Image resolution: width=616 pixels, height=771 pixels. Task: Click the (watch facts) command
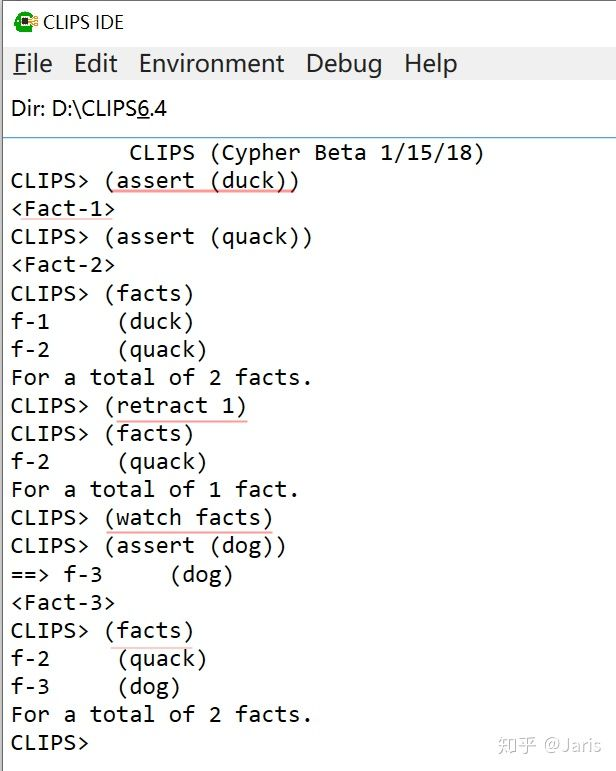pos(188,518)
